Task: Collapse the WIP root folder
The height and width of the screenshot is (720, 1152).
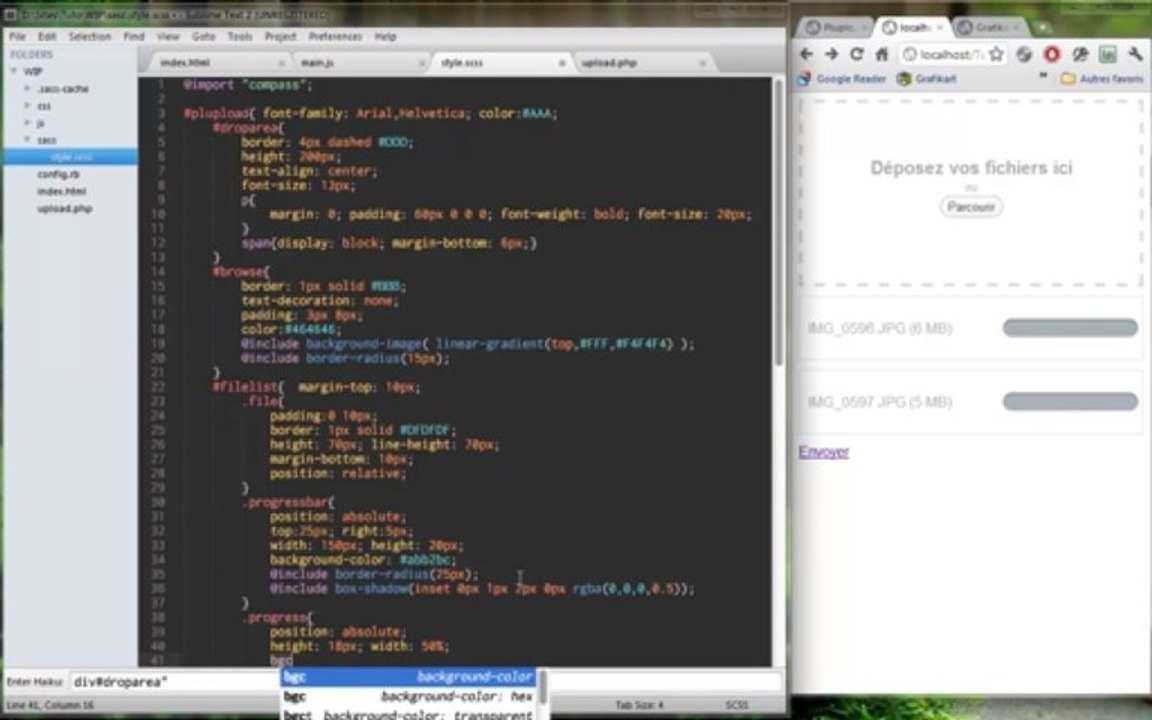Action: (x=14, y=71)
